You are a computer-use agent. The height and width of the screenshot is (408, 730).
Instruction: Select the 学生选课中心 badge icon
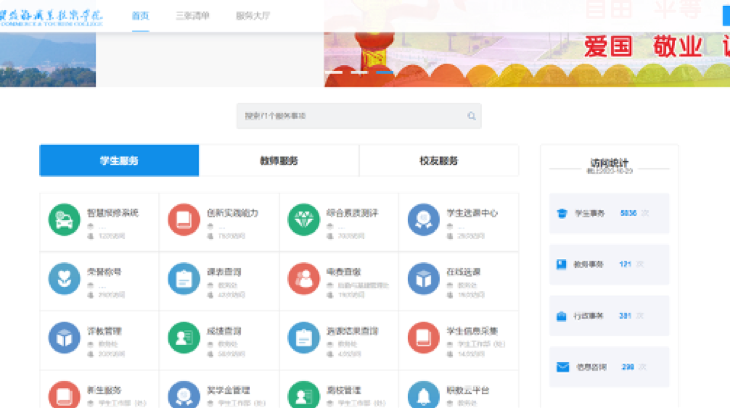(423, 220)
